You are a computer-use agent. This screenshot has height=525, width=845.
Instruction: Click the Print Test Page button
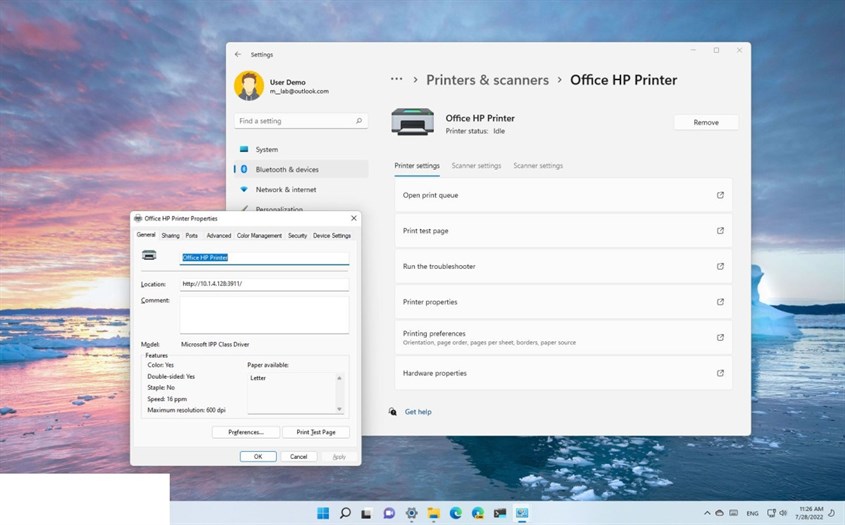(x=316, y=432)
